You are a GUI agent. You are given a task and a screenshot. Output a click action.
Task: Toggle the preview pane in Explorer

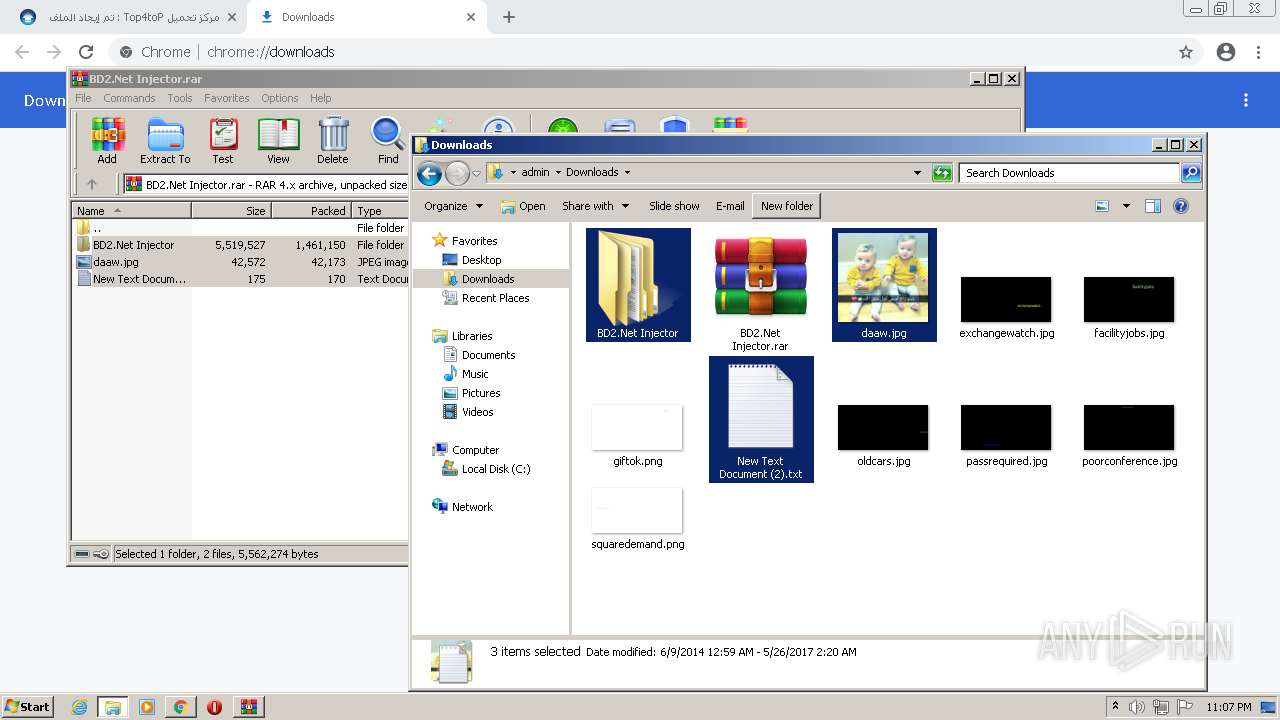[x=1153, y=206]
